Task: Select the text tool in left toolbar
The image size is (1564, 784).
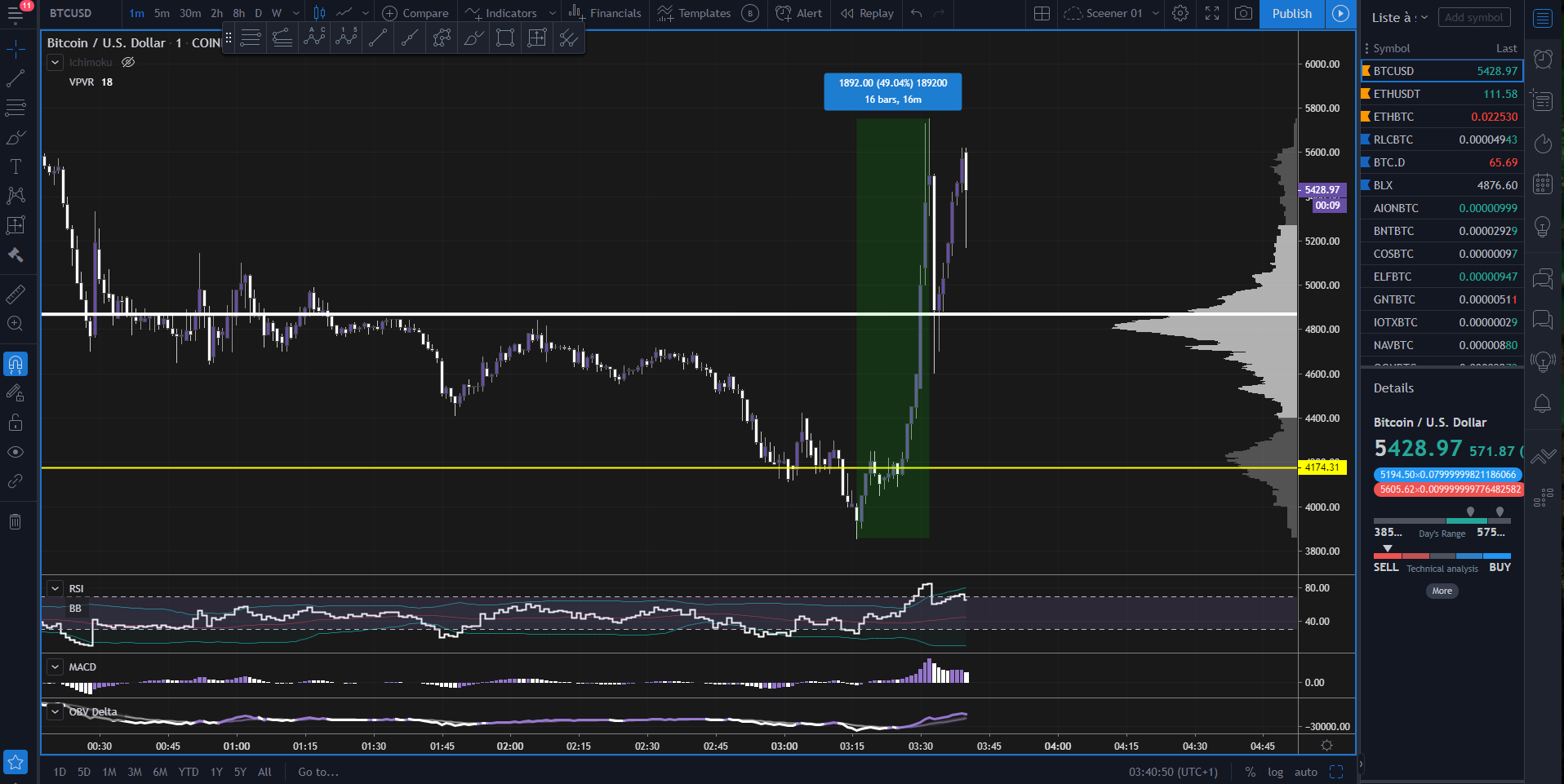Action: click(x=16, y=166)
